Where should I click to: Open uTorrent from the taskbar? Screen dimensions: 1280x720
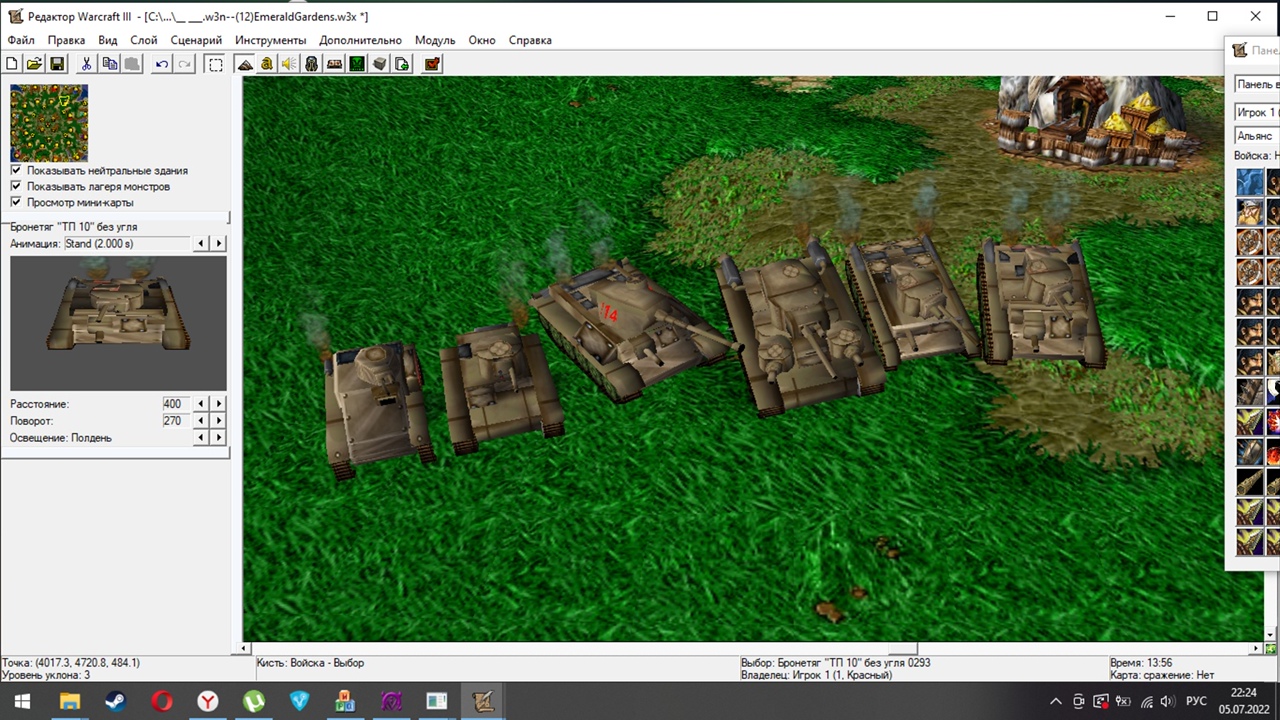point(253,701)
